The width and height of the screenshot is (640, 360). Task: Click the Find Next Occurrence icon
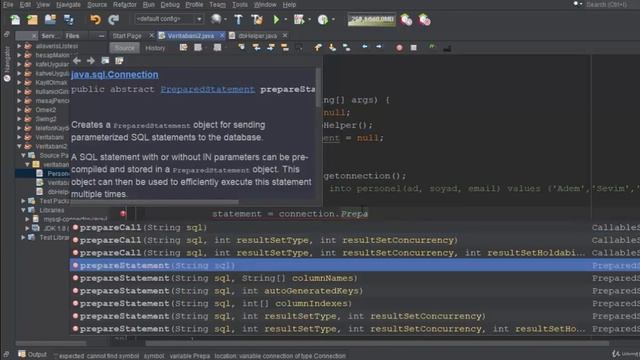click(271, 48)
